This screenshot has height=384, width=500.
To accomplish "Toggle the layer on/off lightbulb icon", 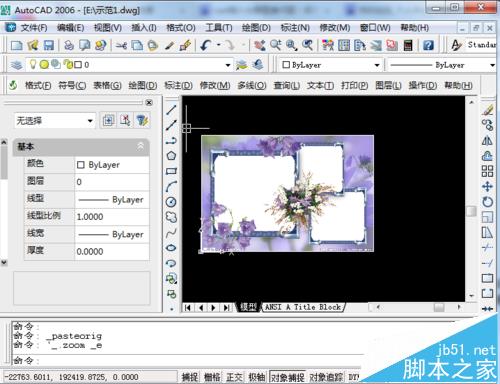I will pos(33,64).
